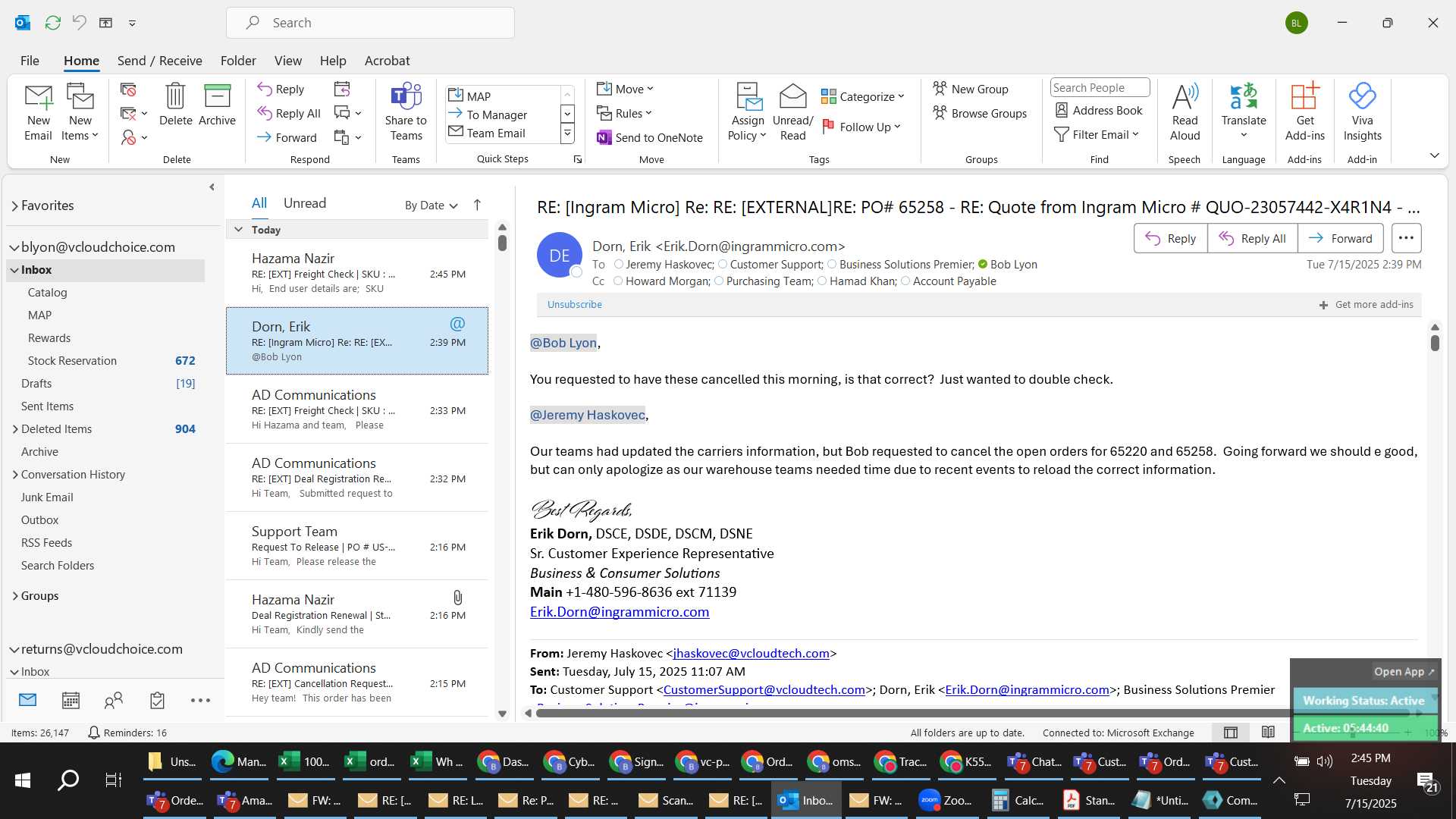Start Read Aloud
The width and height of the screenshot is (1456, 819).
1185,112
